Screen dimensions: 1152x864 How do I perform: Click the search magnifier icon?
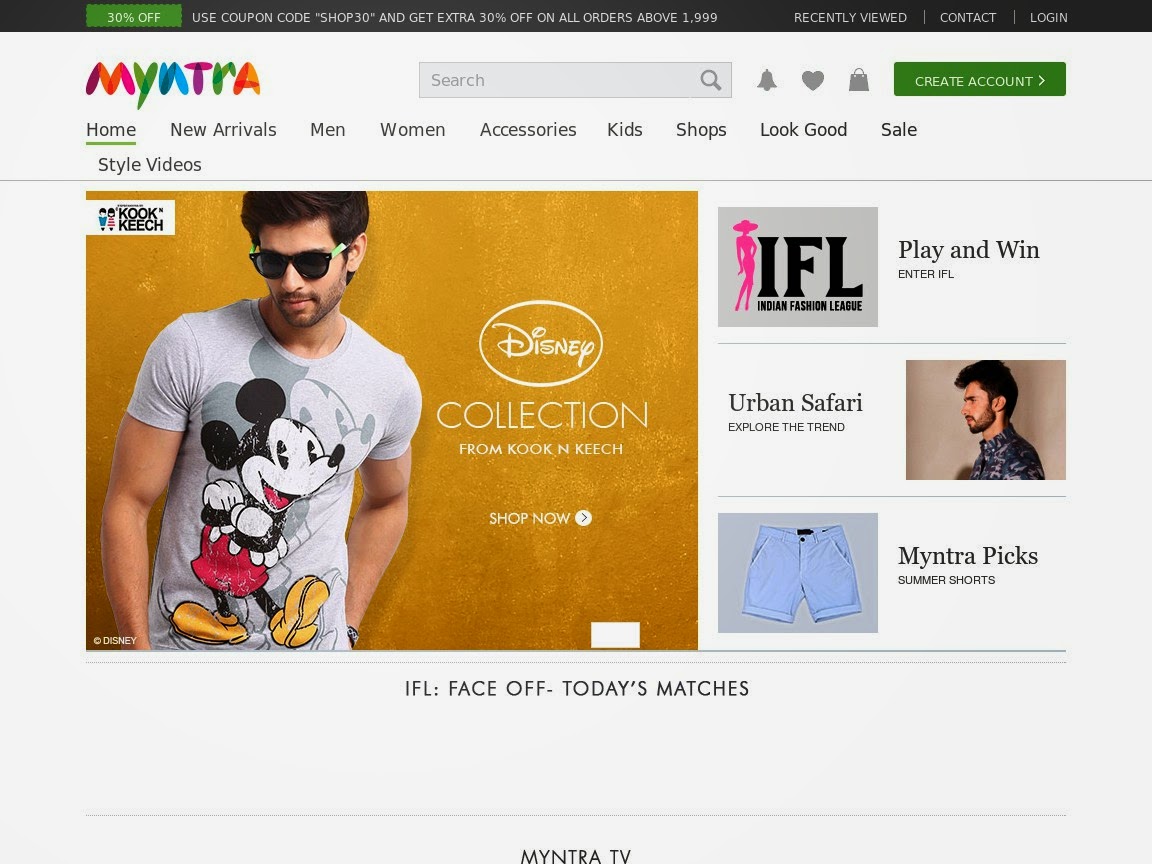pos(710,80)
